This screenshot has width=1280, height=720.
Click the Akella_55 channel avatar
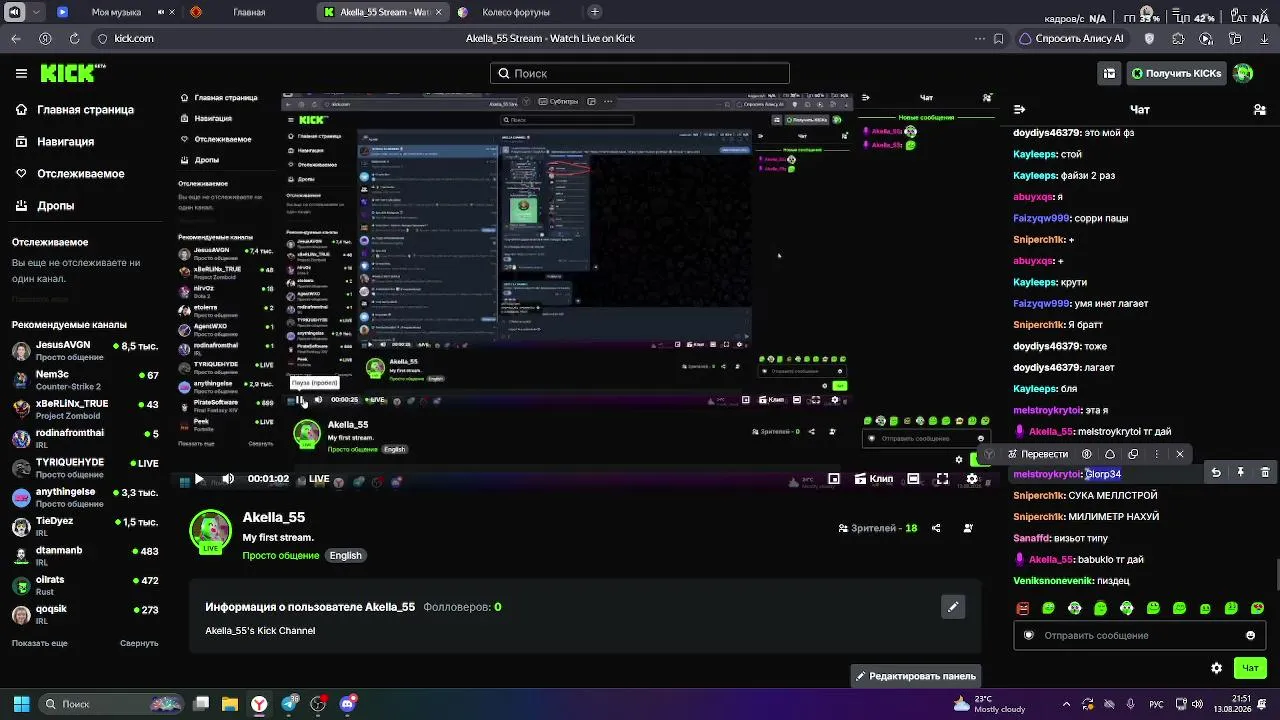pyautogui.click(x=210, y=531)
